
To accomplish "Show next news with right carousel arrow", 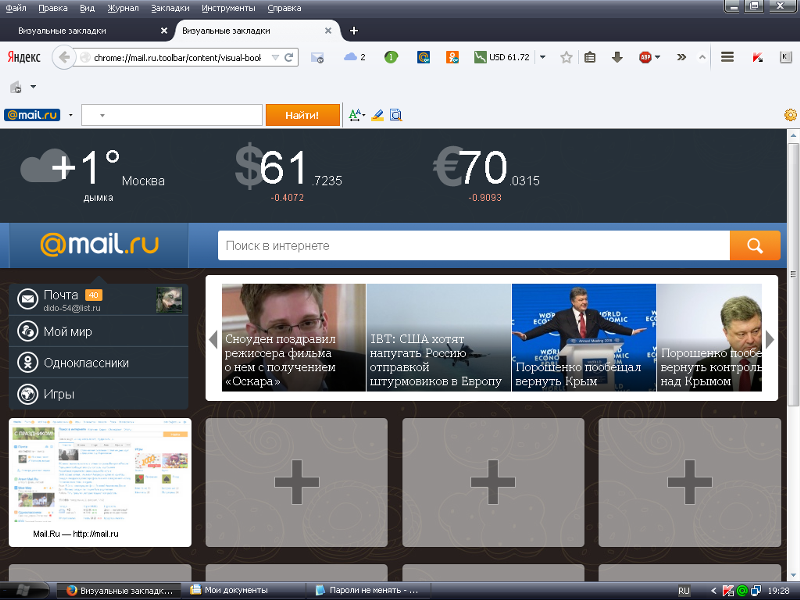I will 770,339.
